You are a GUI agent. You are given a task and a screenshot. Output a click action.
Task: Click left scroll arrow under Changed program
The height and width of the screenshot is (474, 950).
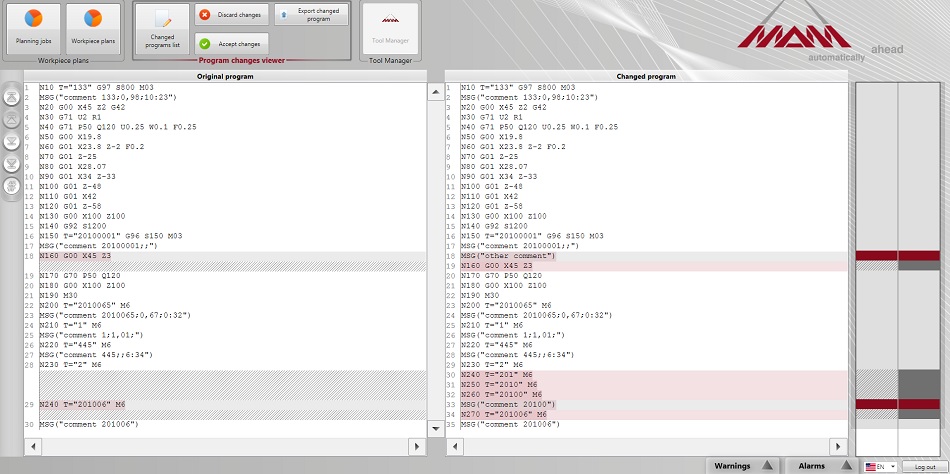coord(454,447)
